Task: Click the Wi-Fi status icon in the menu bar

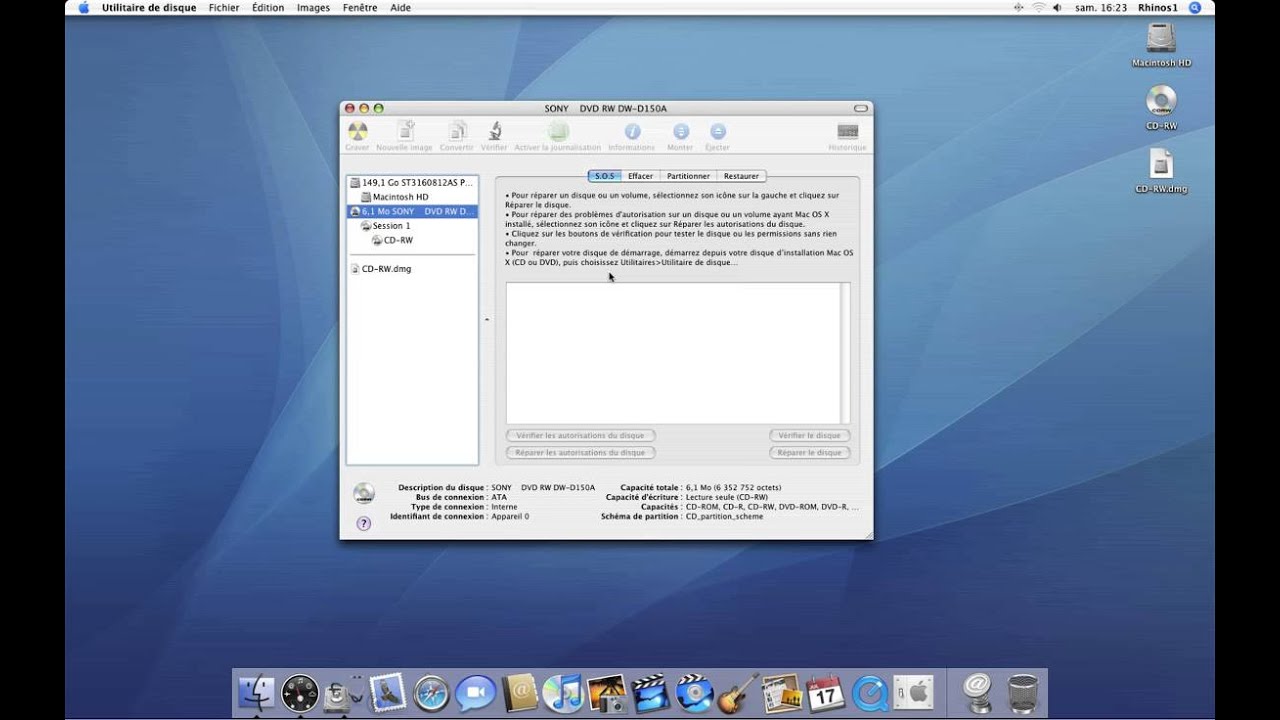Action: click(1039, 7)
